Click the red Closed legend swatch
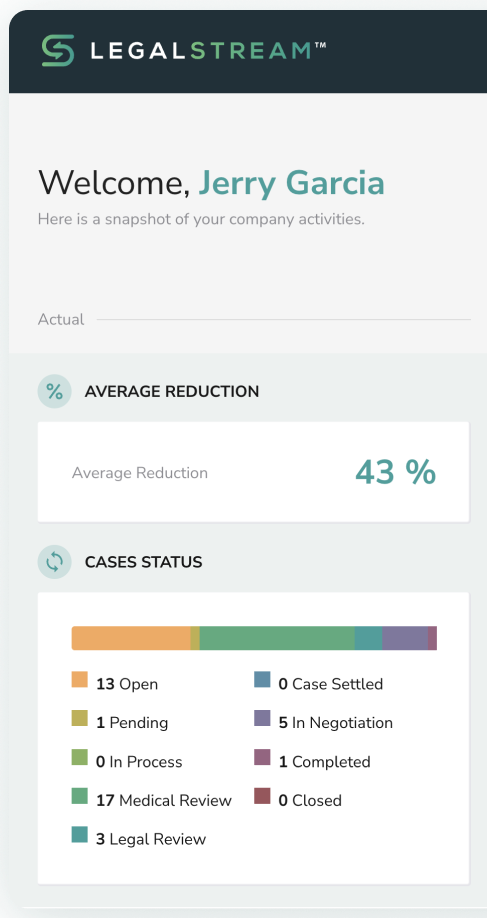This screenshot has width=487, height=918. (262, 796)
